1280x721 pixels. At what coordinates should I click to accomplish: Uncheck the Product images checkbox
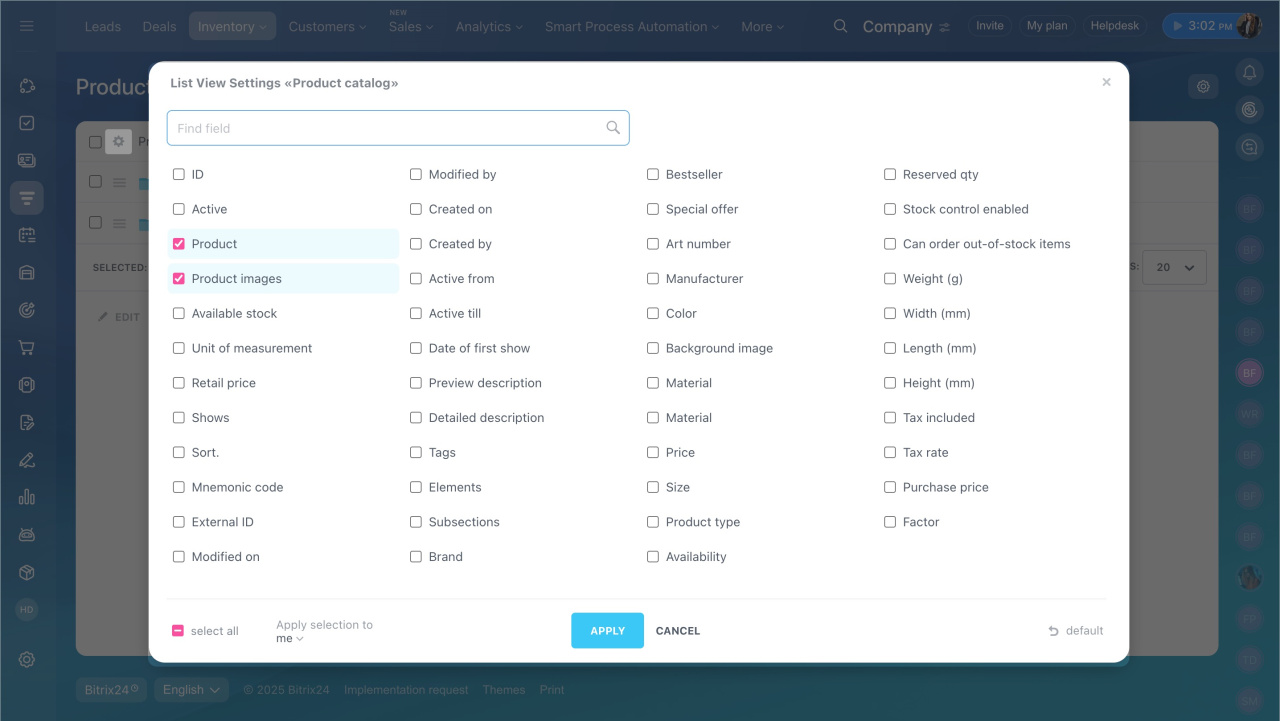(x=179, y=279)
